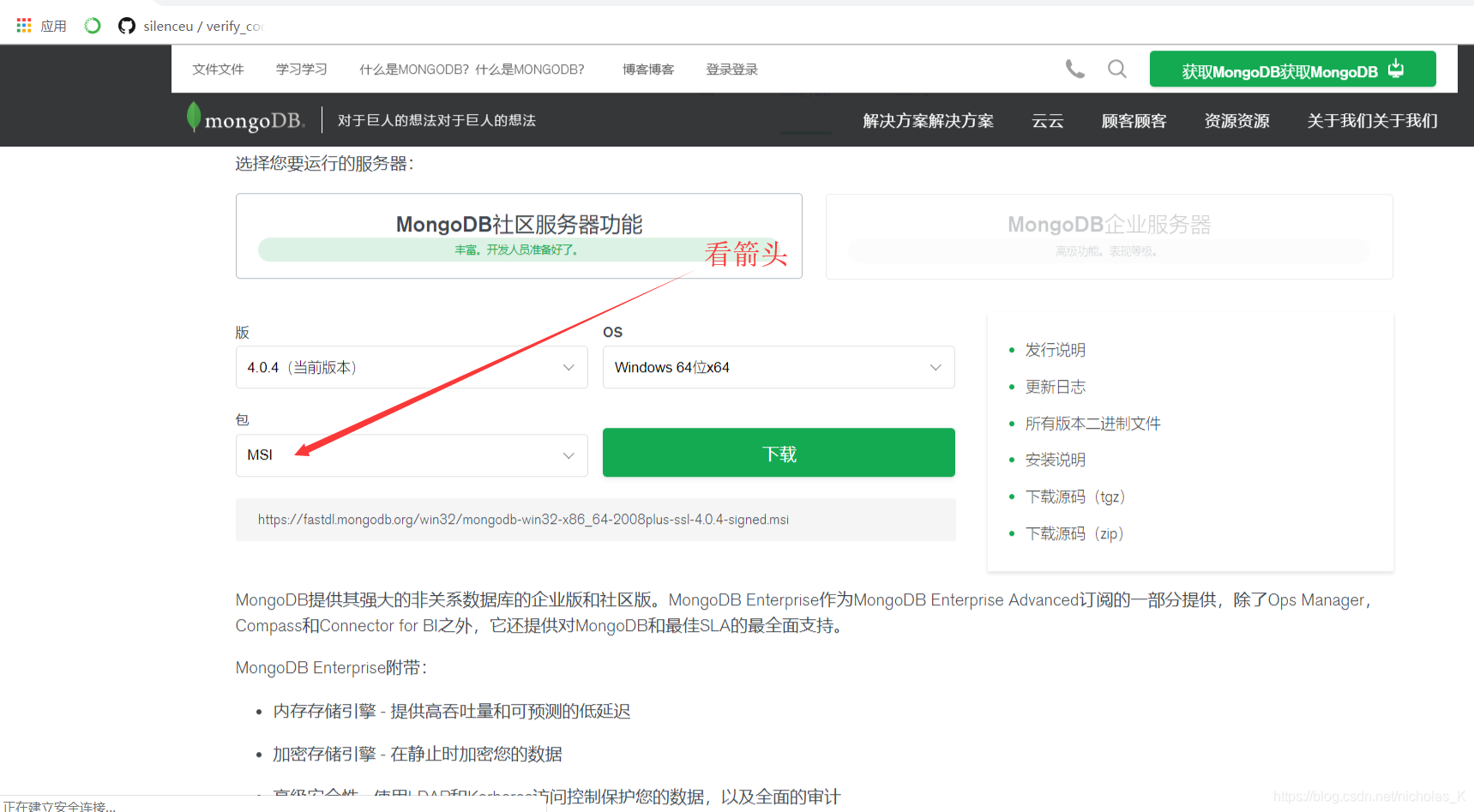Open the package MSI dropdown
1474x812 pixels.
coord(412,455)
